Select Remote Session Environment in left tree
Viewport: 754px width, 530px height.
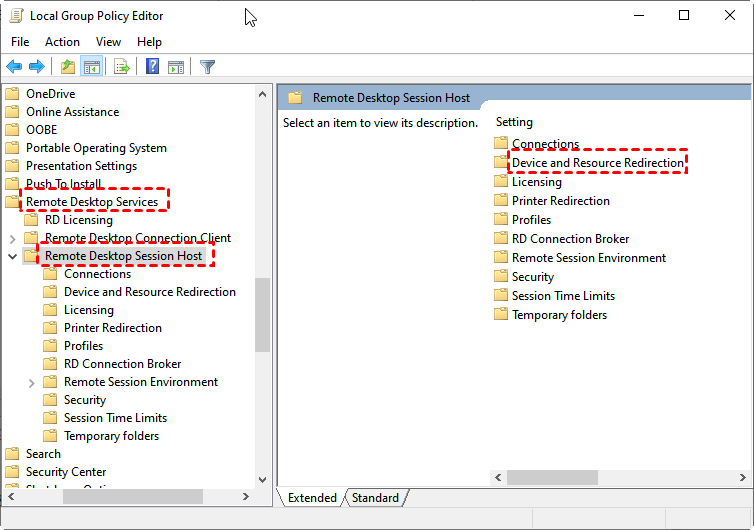tap(141, 382)
